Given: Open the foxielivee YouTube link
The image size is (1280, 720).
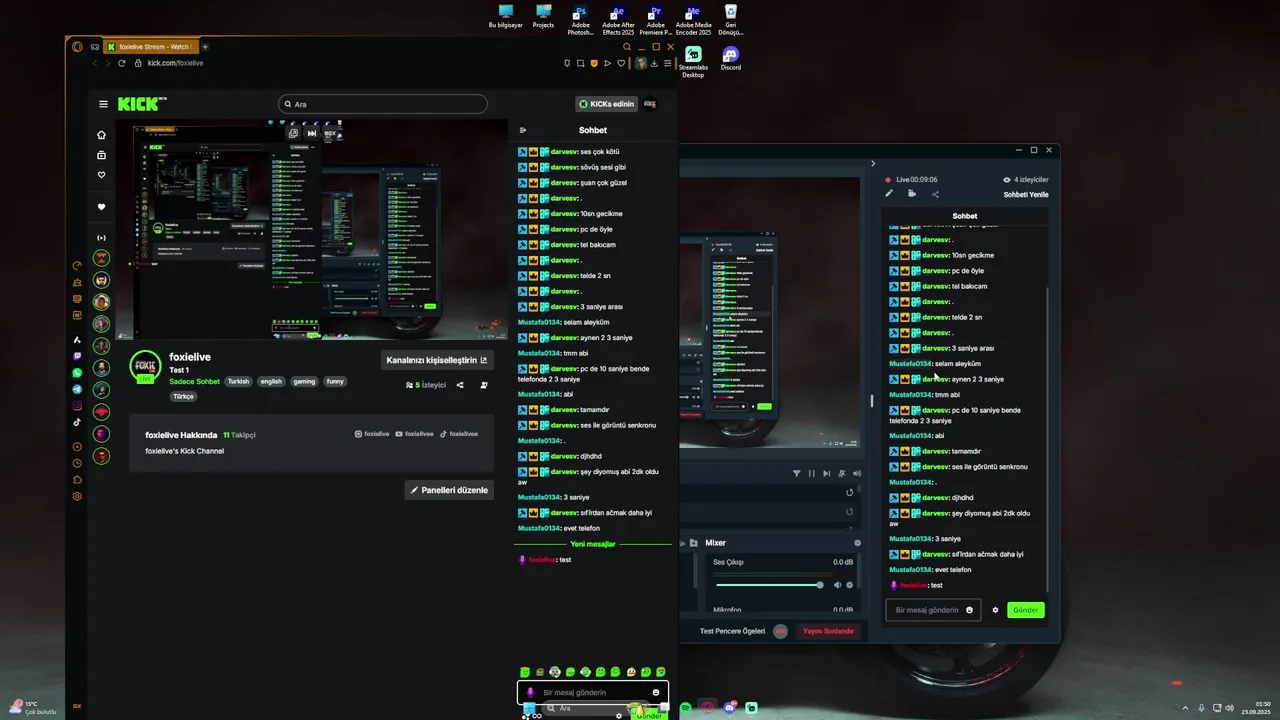Looking at the screenshot, I should pyautogui.click(x=415, y=434).
